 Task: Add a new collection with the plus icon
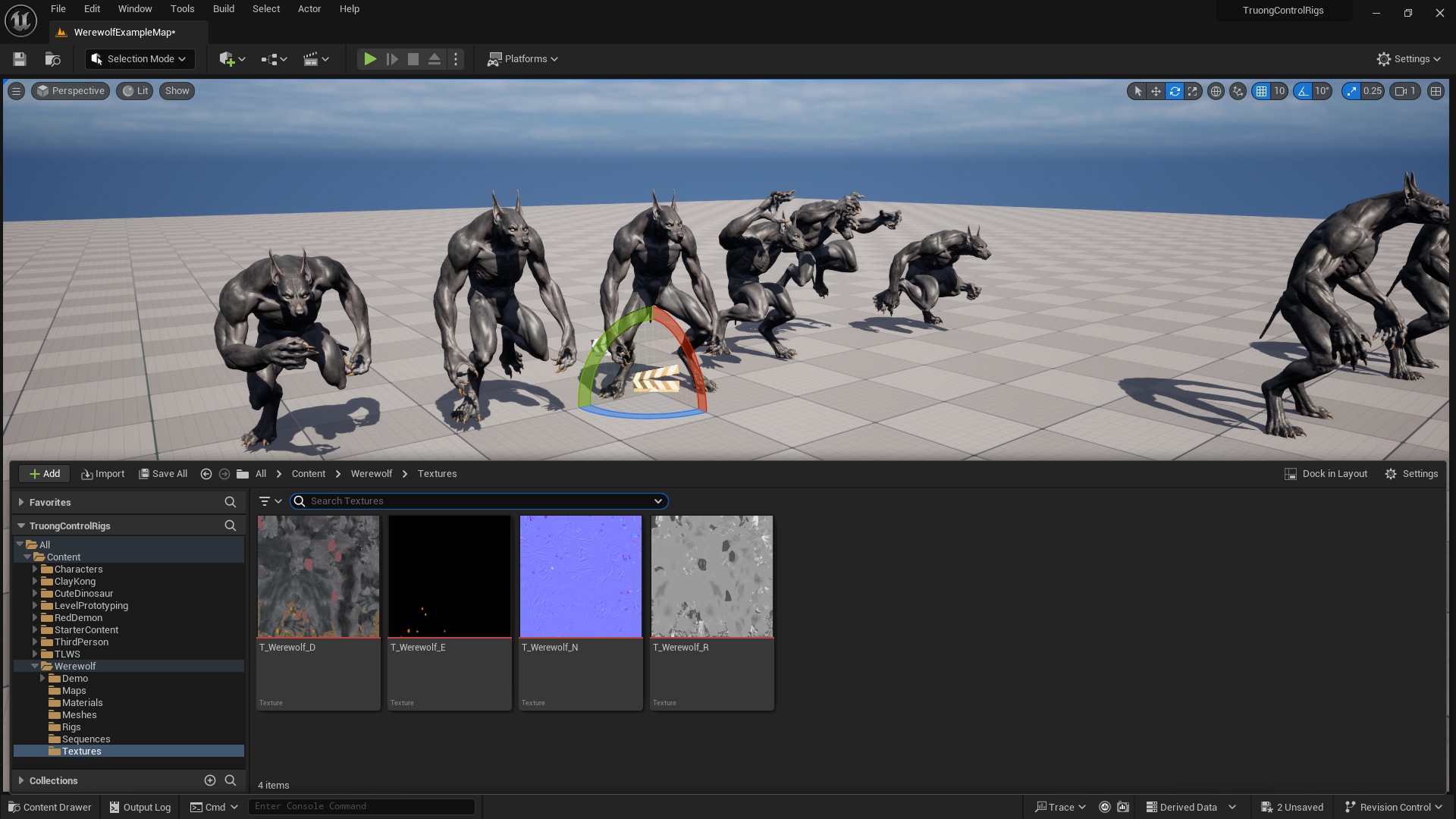[x=210, y=780]
